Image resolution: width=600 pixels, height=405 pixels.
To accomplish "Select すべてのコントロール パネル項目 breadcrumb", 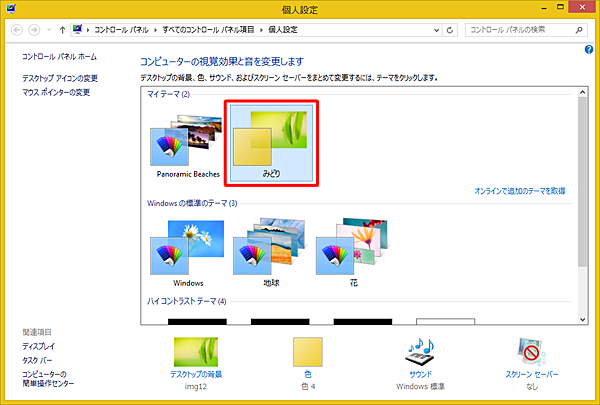I will click(208, 30).
